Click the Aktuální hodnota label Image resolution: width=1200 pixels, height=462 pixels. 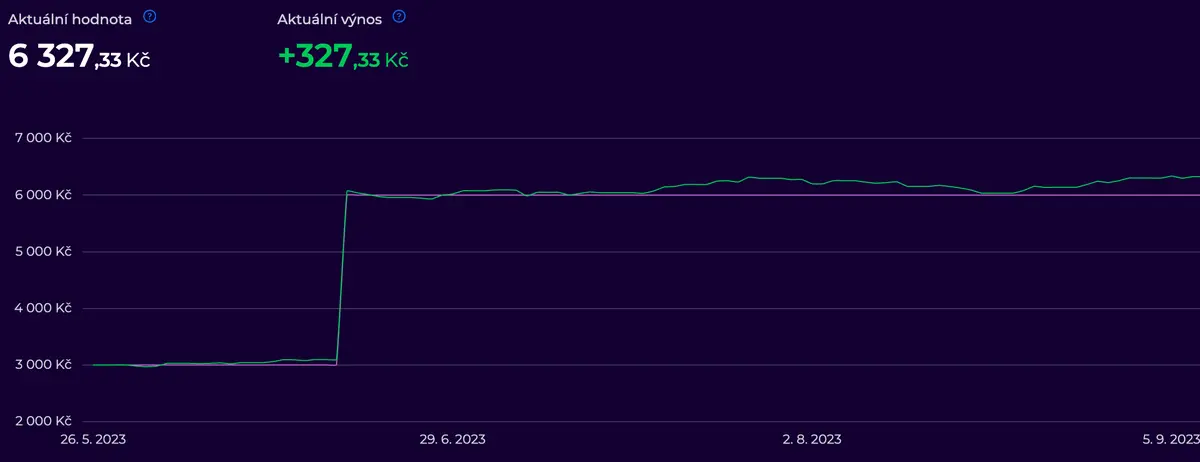pos(70,18)
